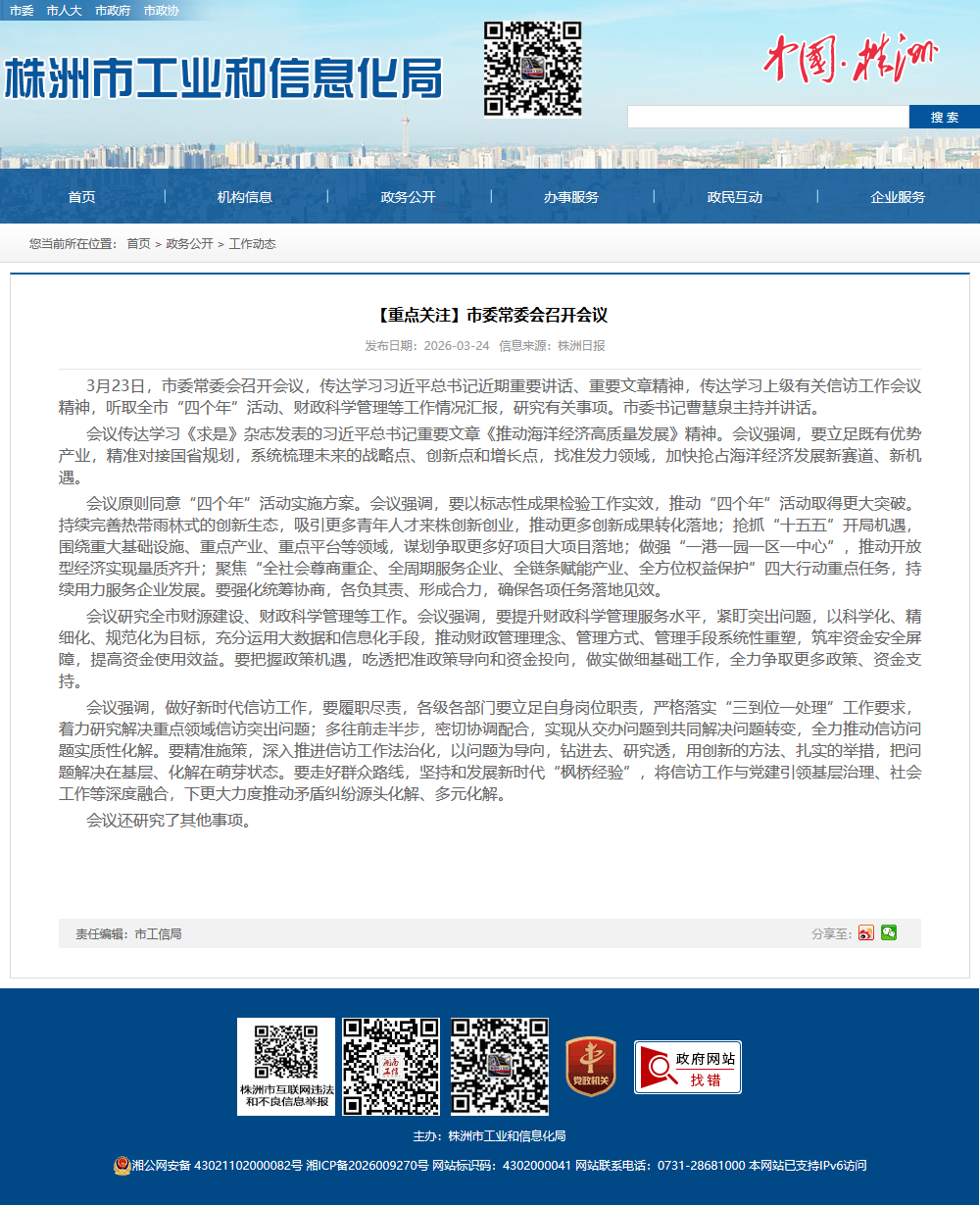
Task: Click the 党政机关 red badge icon
Action: tap(591, 1067)
